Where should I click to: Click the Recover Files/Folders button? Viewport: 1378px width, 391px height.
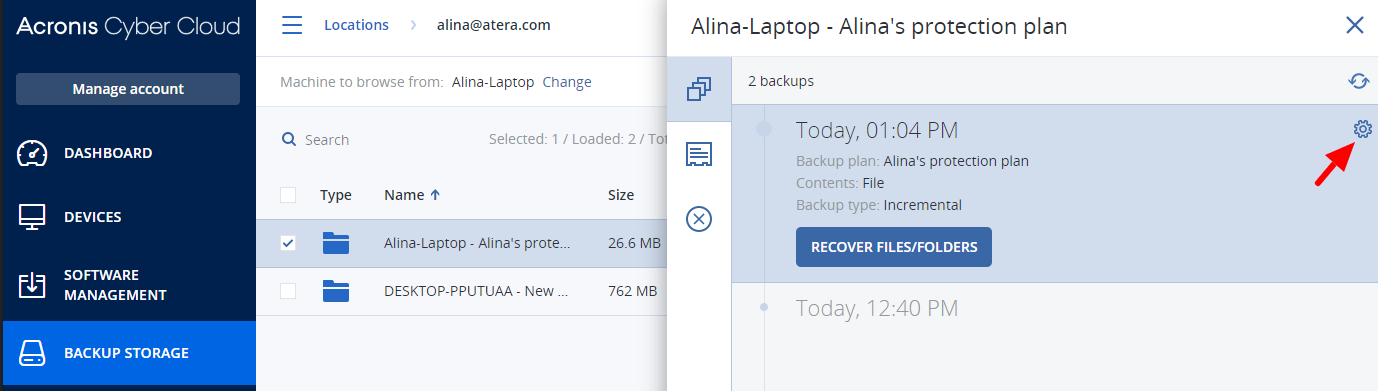click(x=894, y=247)
